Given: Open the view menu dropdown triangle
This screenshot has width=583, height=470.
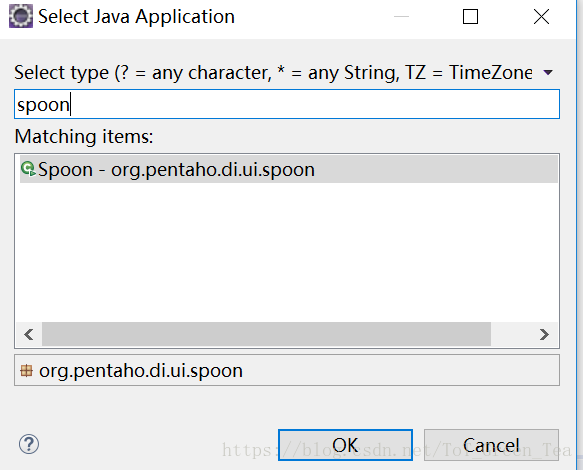Looking at the screenshot, I should (x=548, y=72).
